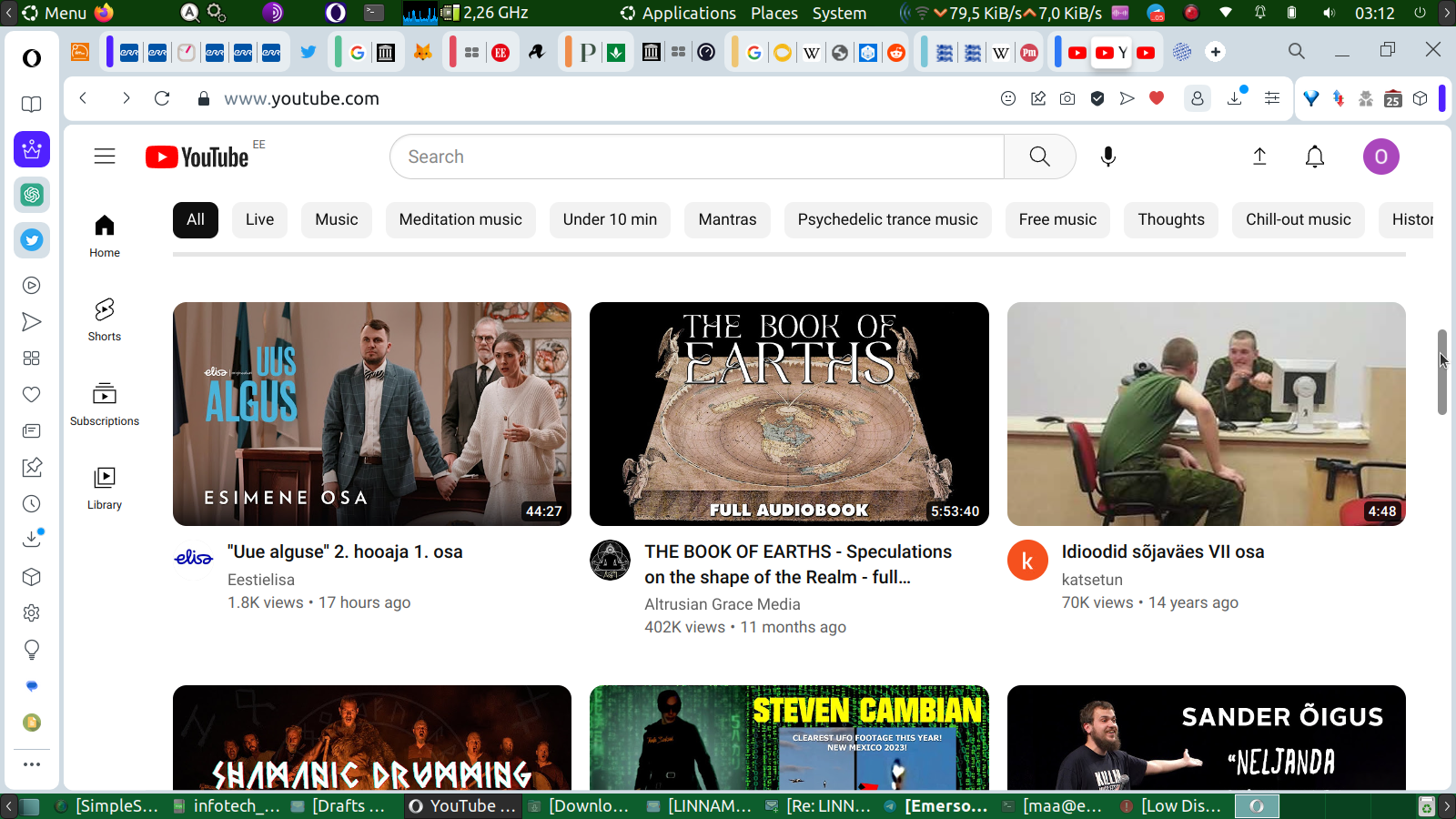Toggle system volume icon in top panel
Screen dimensions: 1456x819
tap(1330, 13)
